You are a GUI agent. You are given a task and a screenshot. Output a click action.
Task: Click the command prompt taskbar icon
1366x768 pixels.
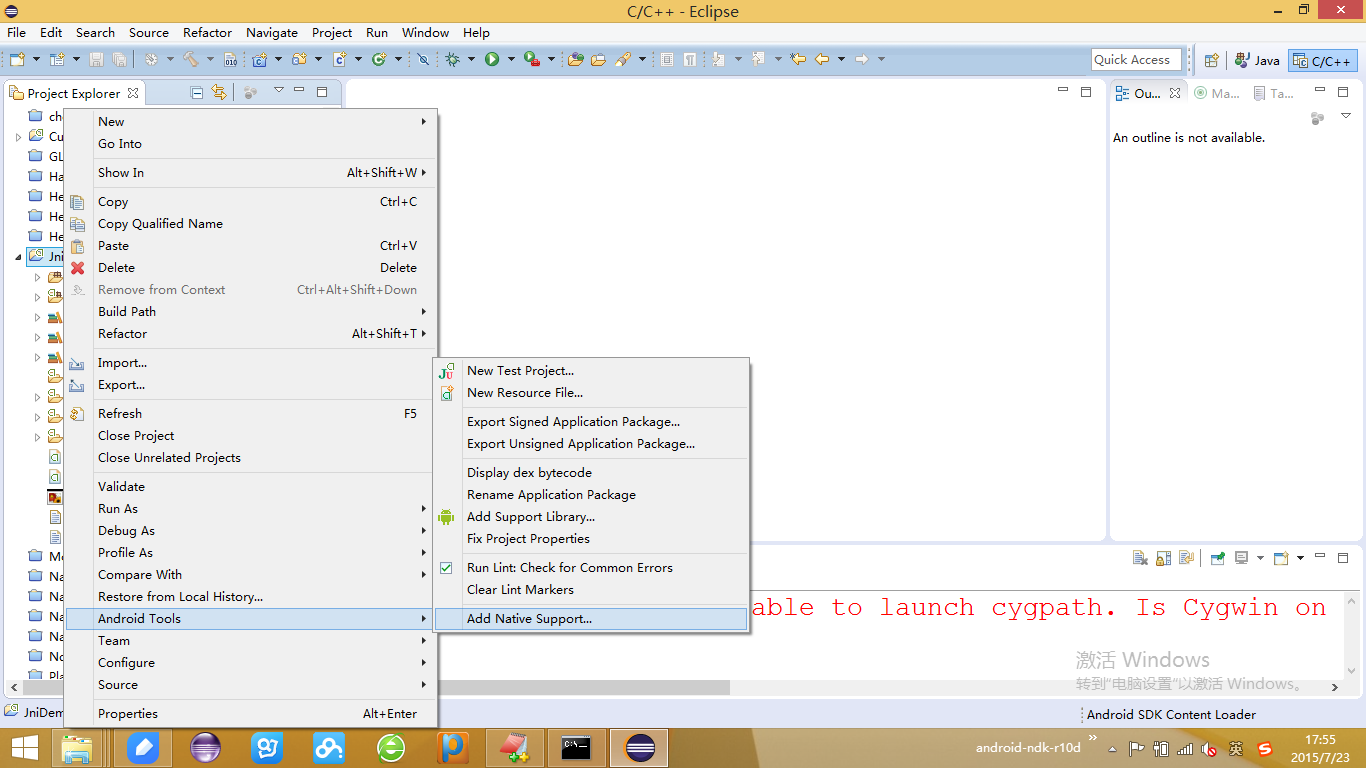[x=575, y=748]
